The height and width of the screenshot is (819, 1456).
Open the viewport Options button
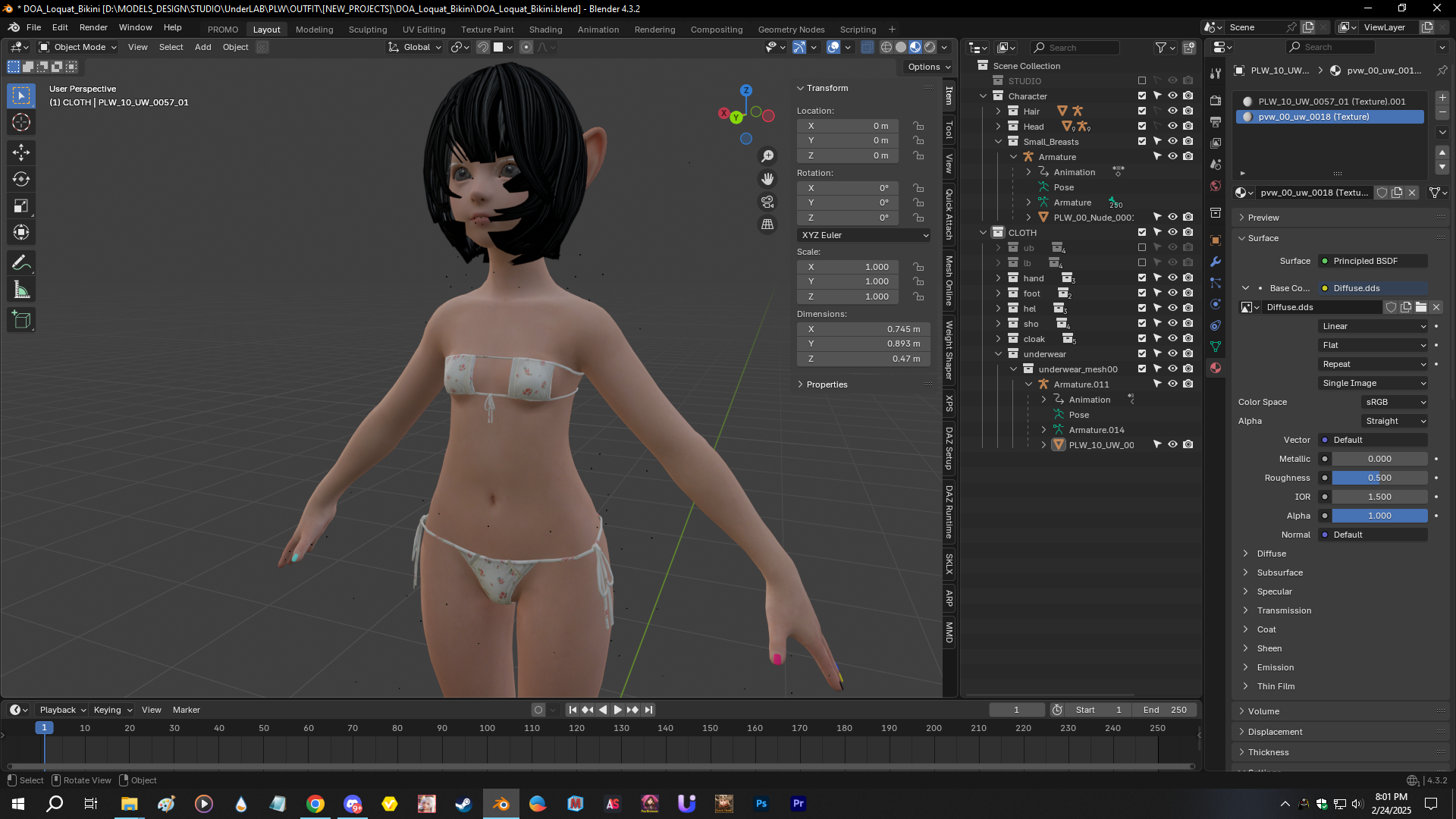[929, 67]
